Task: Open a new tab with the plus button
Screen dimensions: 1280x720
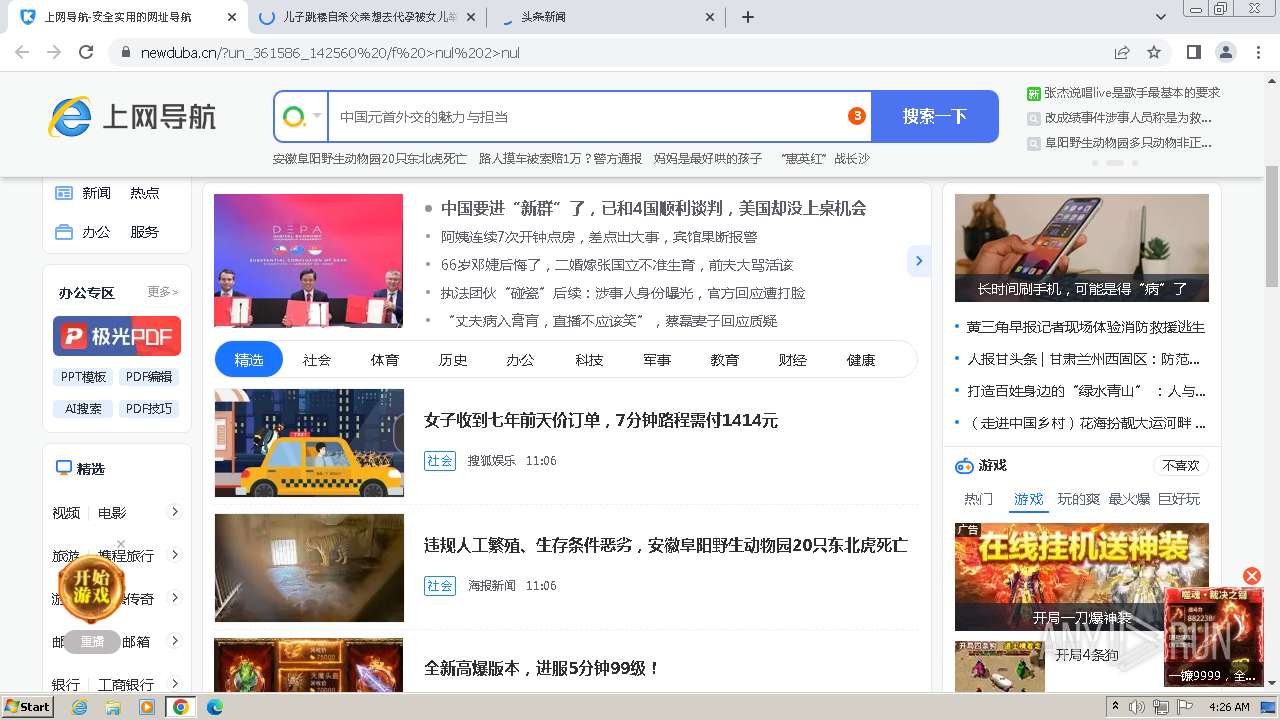Action: click(747, 17)
